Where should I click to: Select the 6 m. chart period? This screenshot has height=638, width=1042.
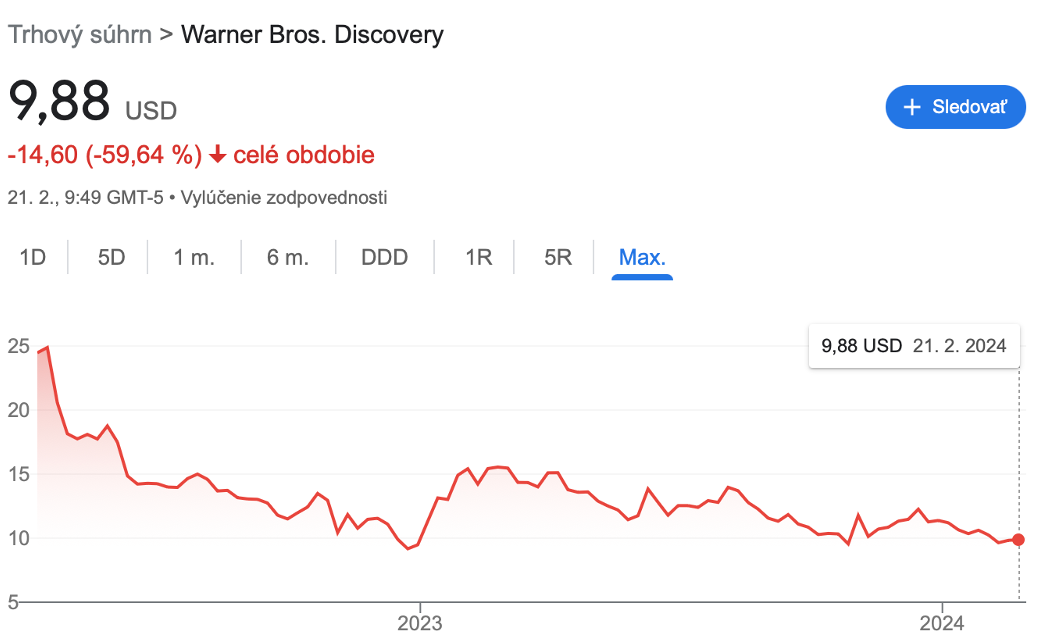click(286, 257)
